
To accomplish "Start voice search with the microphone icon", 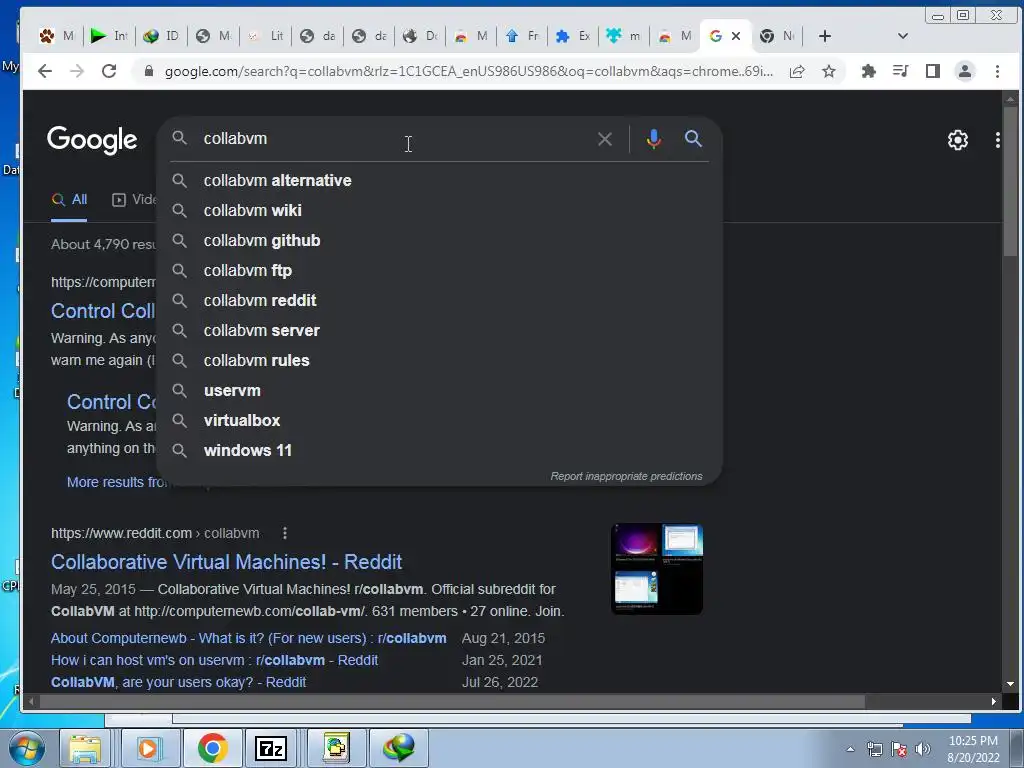I will point(654,138).
